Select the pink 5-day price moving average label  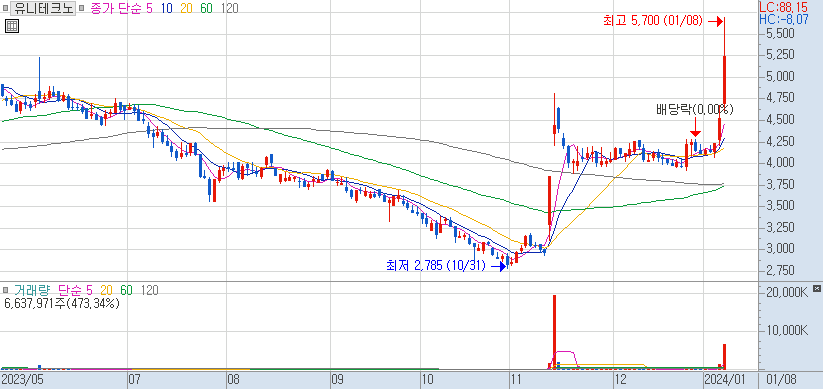[x=150, y=8]
